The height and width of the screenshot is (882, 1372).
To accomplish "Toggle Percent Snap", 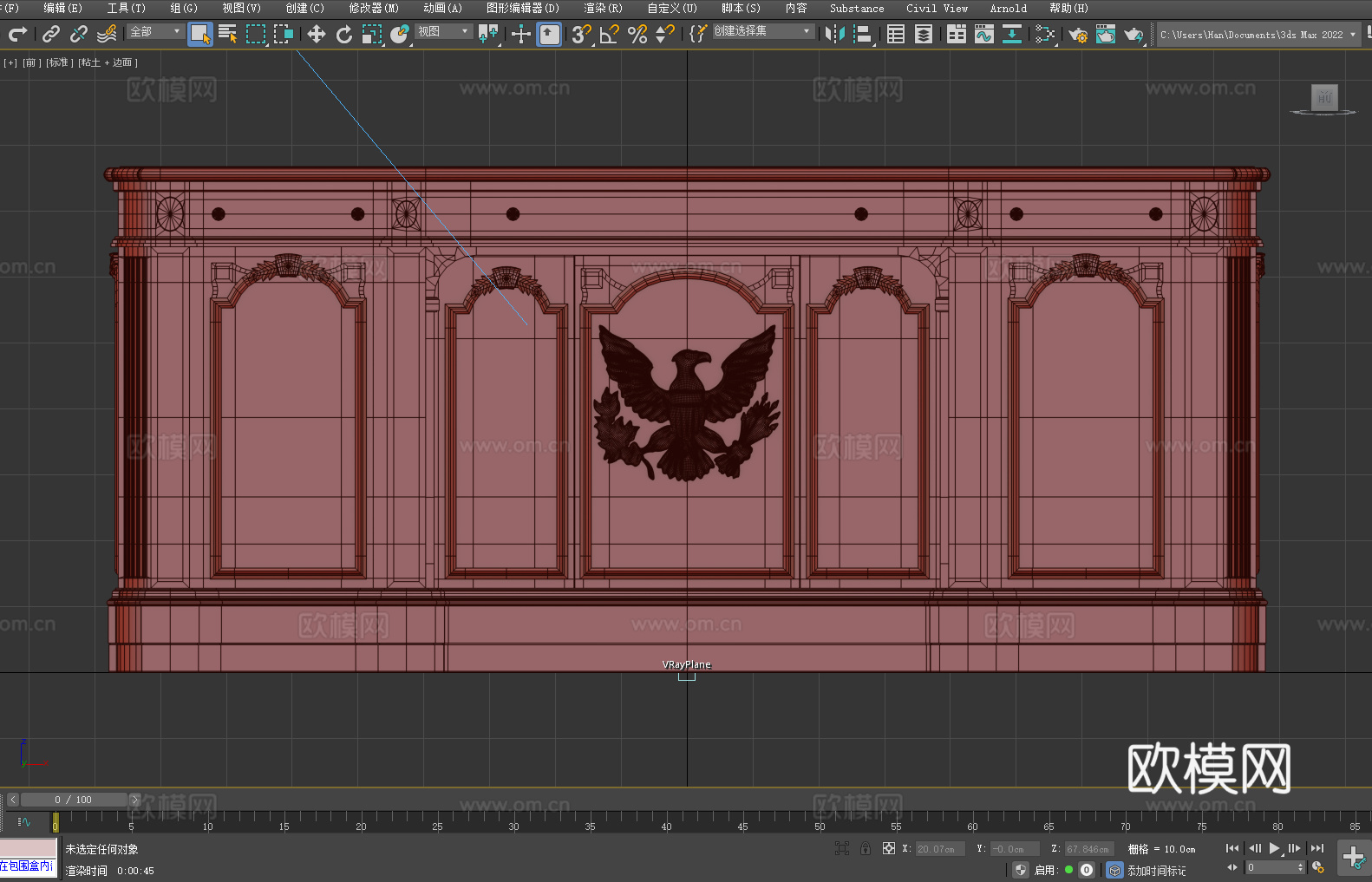I will pos(637,34).
